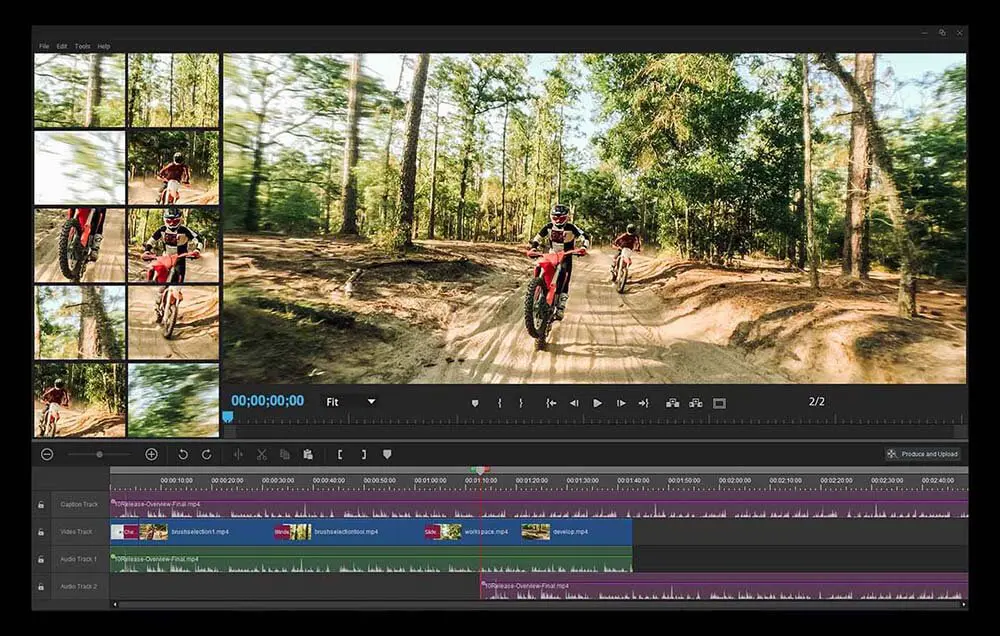Add marker in preview controls
The width and height of the screenshot is (1000, 636).
[474, 403]
